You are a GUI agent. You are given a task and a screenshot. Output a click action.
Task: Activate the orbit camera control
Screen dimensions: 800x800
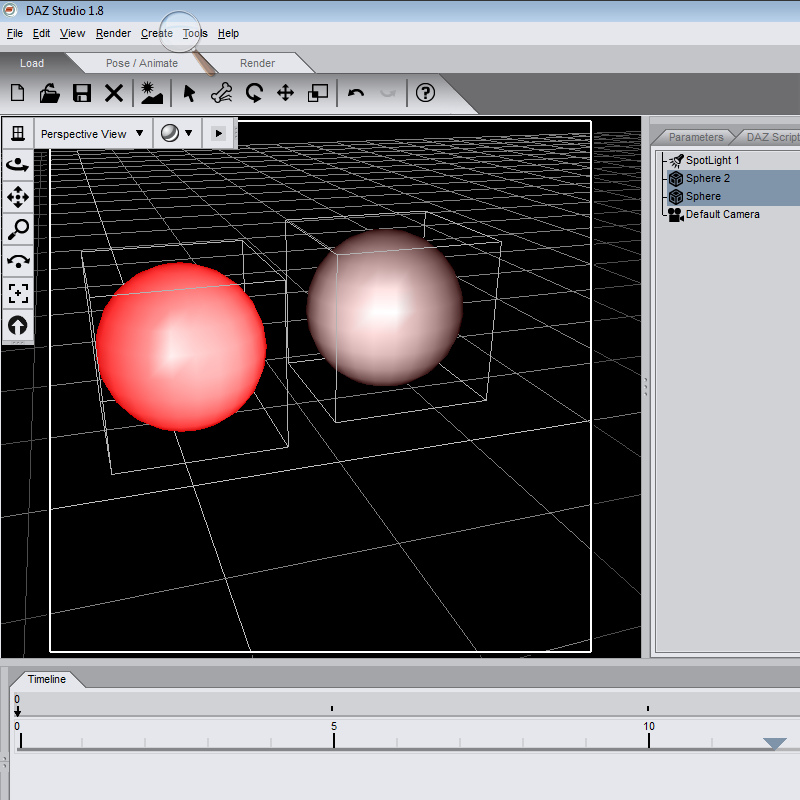18,165
